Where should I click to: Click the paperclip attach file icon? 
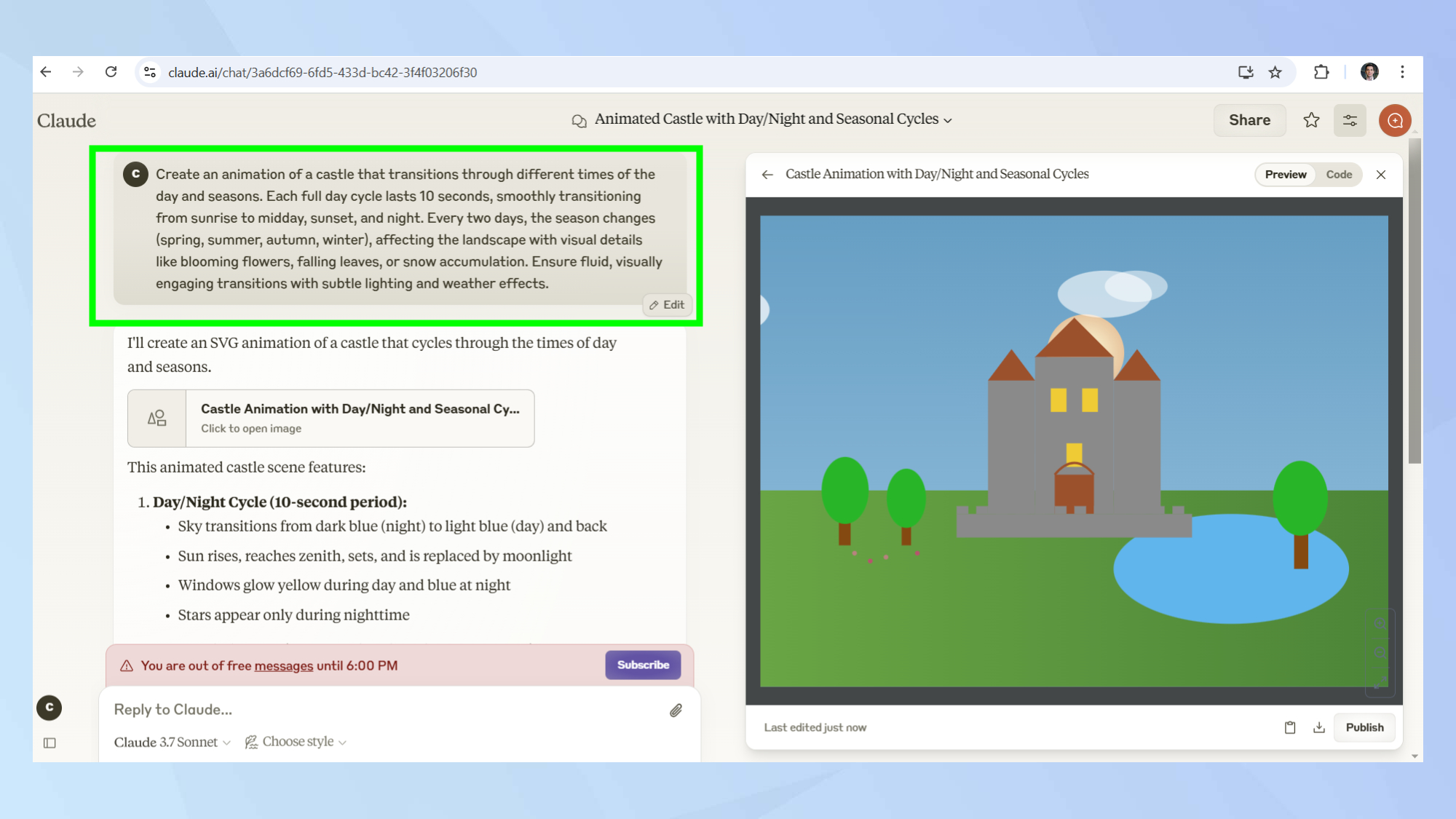click(x=676, y=710)
